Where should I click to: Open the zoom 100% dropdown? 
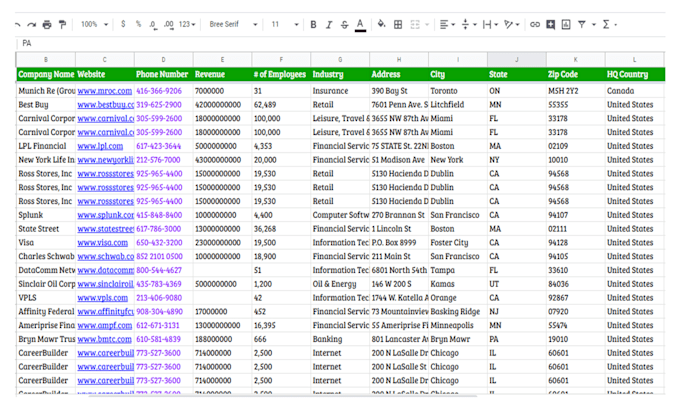(x=94, y=24)
